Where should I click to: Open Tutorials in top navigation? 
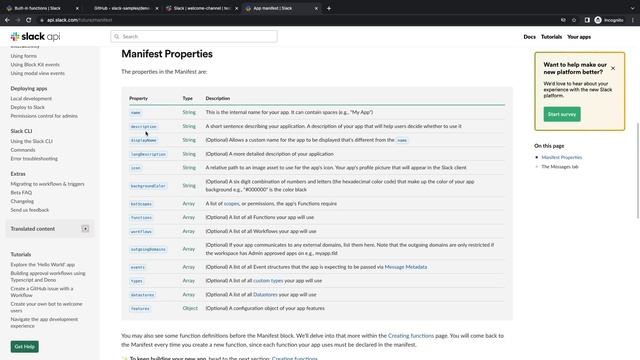(x=551, y=37)
